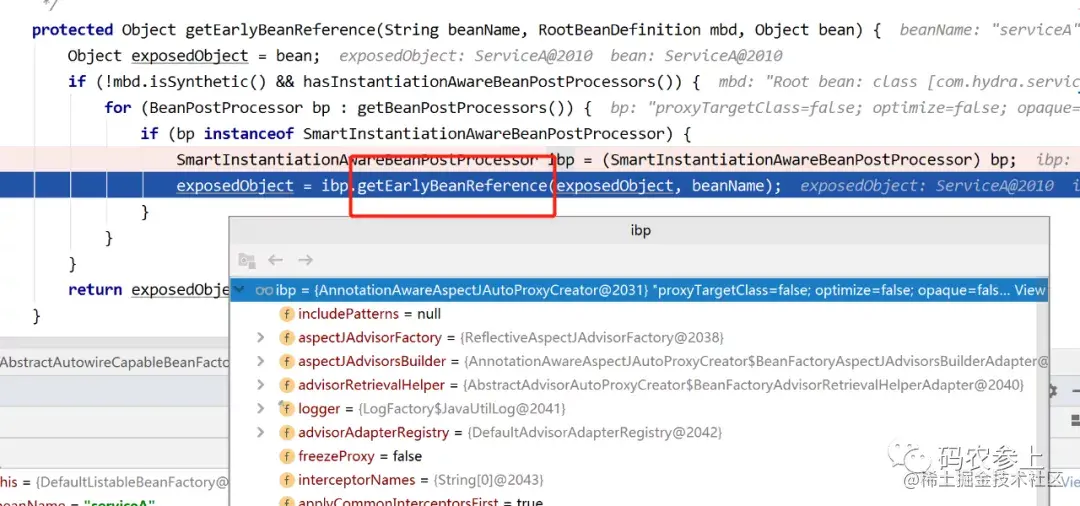Click the field icon next to freezeProxy
Screen dimensions: 1080x506
tap(287, 456)
